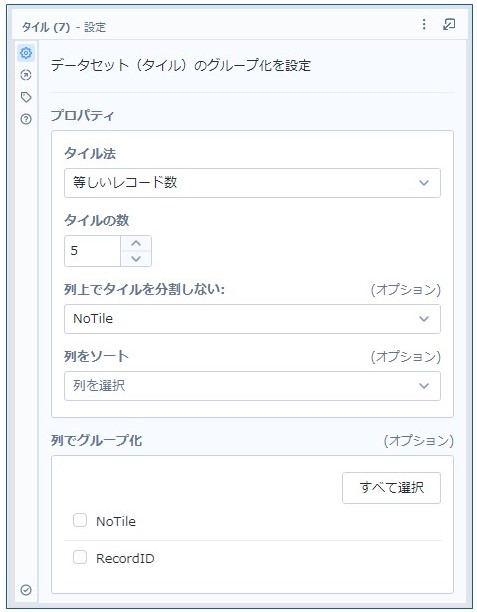Open the three-dot options menu in header

point(424,24)
